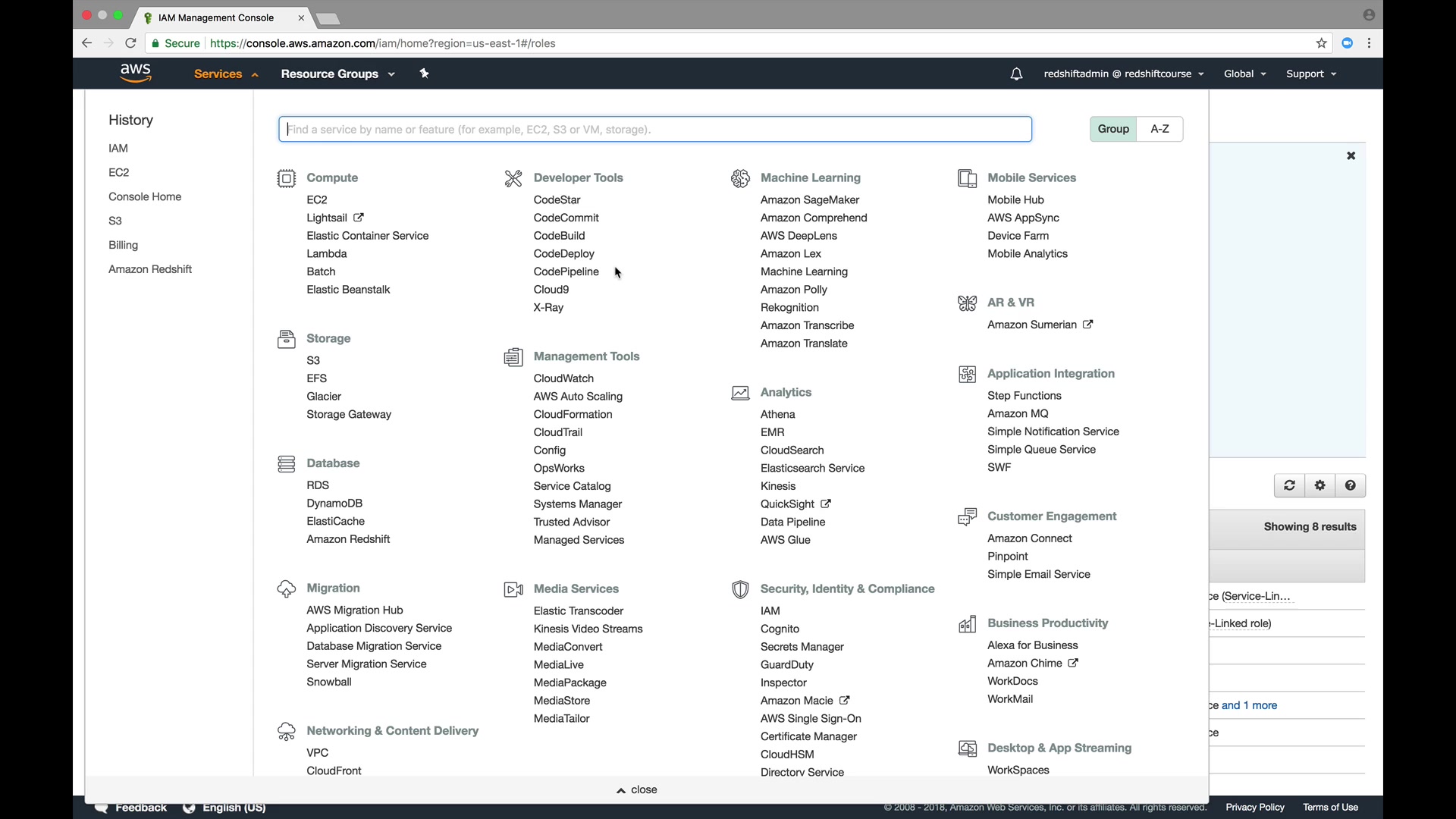The height and width of the screenshot is (819, 1456).
Task: Open the redshiftadmin account dropdown
Action: [x=1123, y=74]
